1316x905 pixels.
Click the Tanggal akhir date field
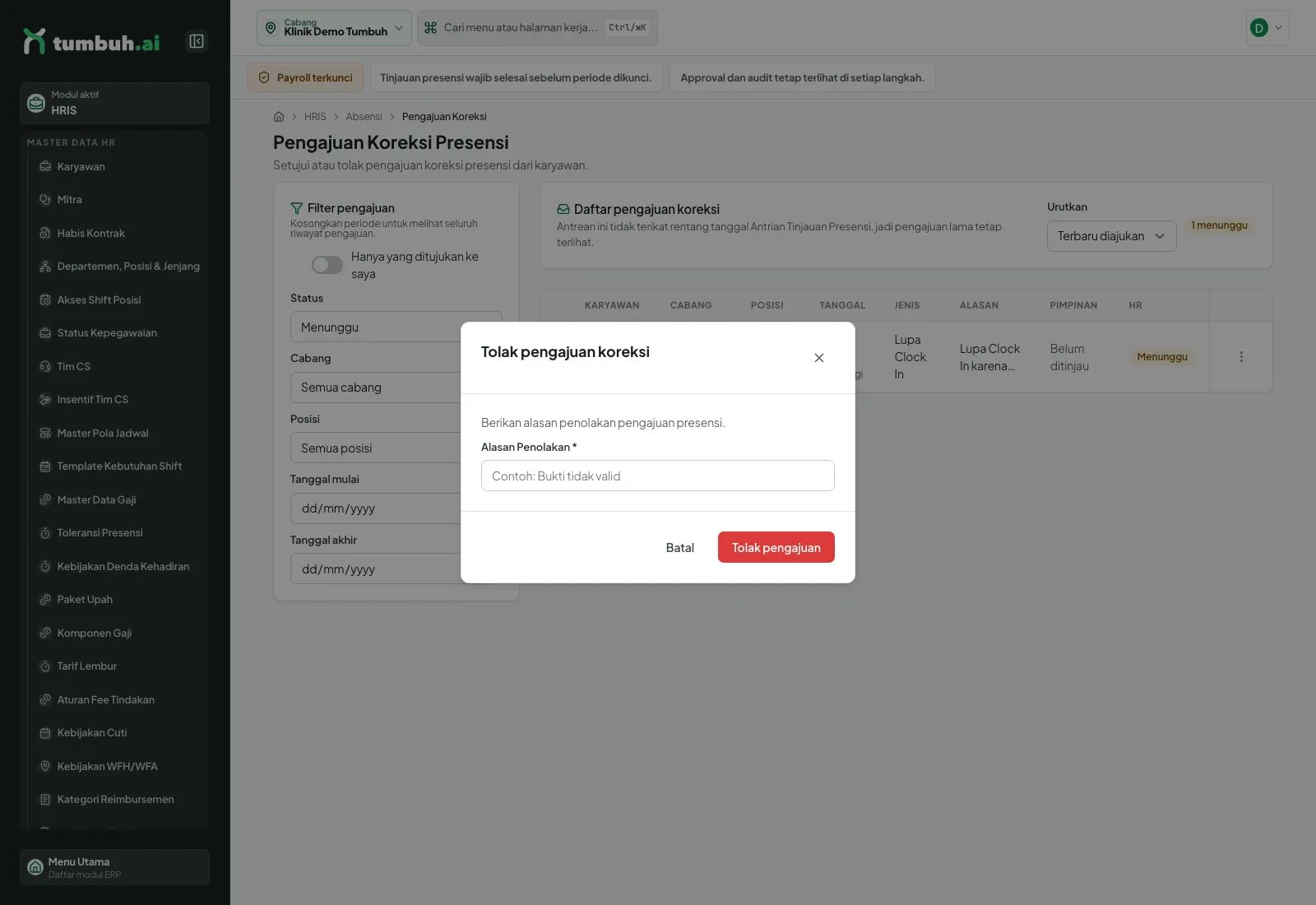pyautogui.click(x=396, y=569)
